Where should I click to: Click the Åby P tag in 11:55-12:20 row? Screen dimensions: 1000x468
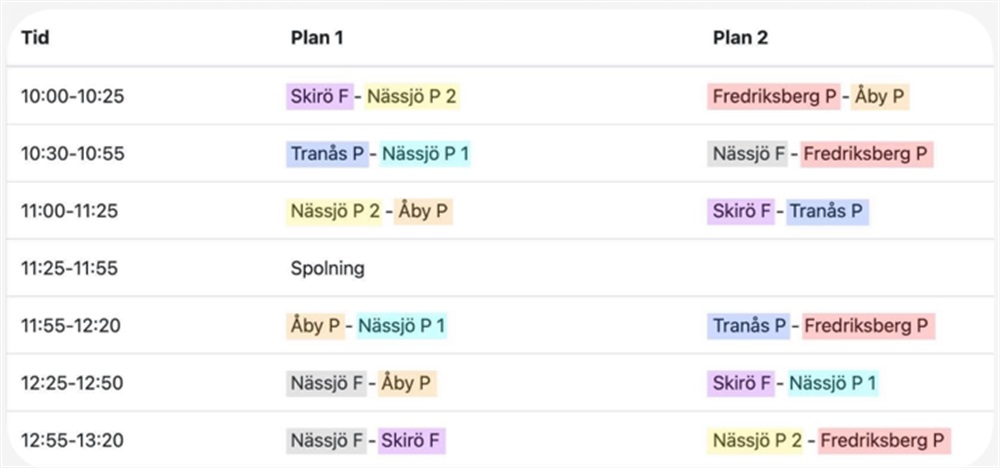coord(314,326)
